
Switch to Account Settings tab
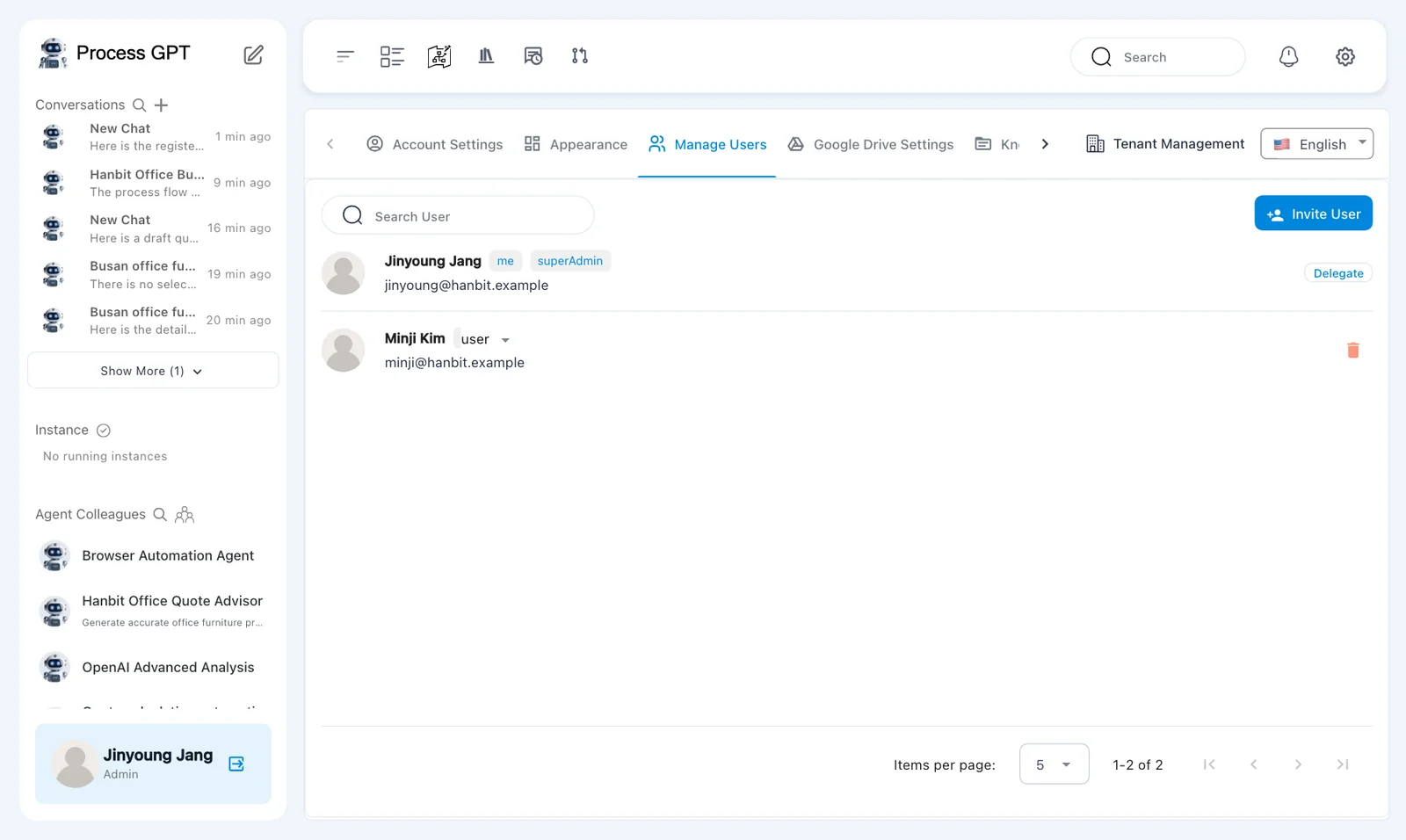pos(435,144)
